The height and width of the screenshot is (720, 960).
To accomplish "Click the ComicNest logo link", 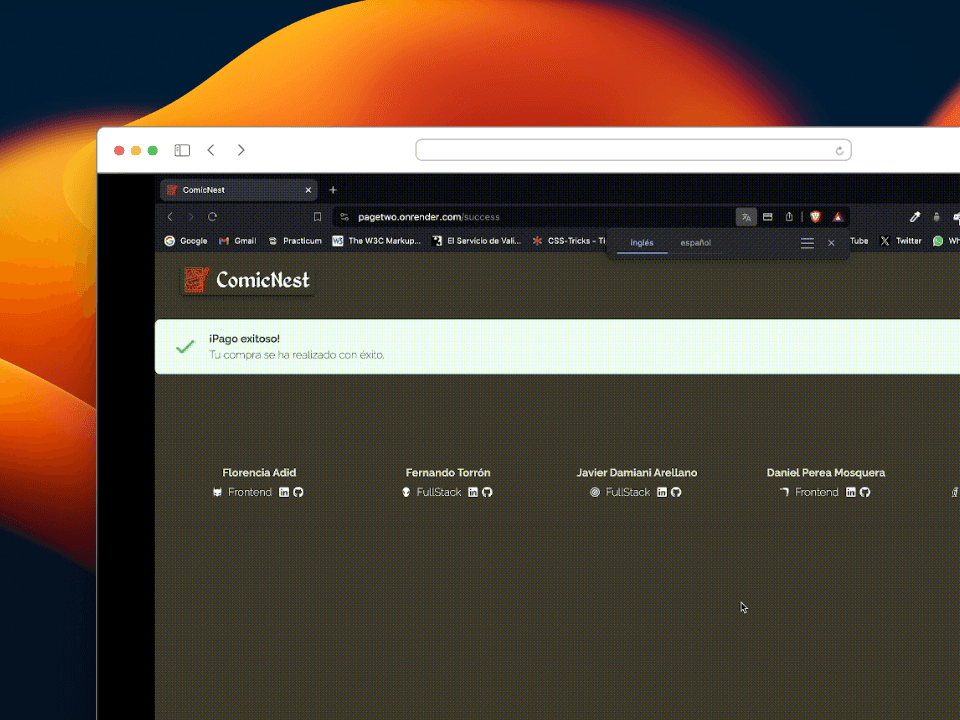I will click(x=248, y=281).
